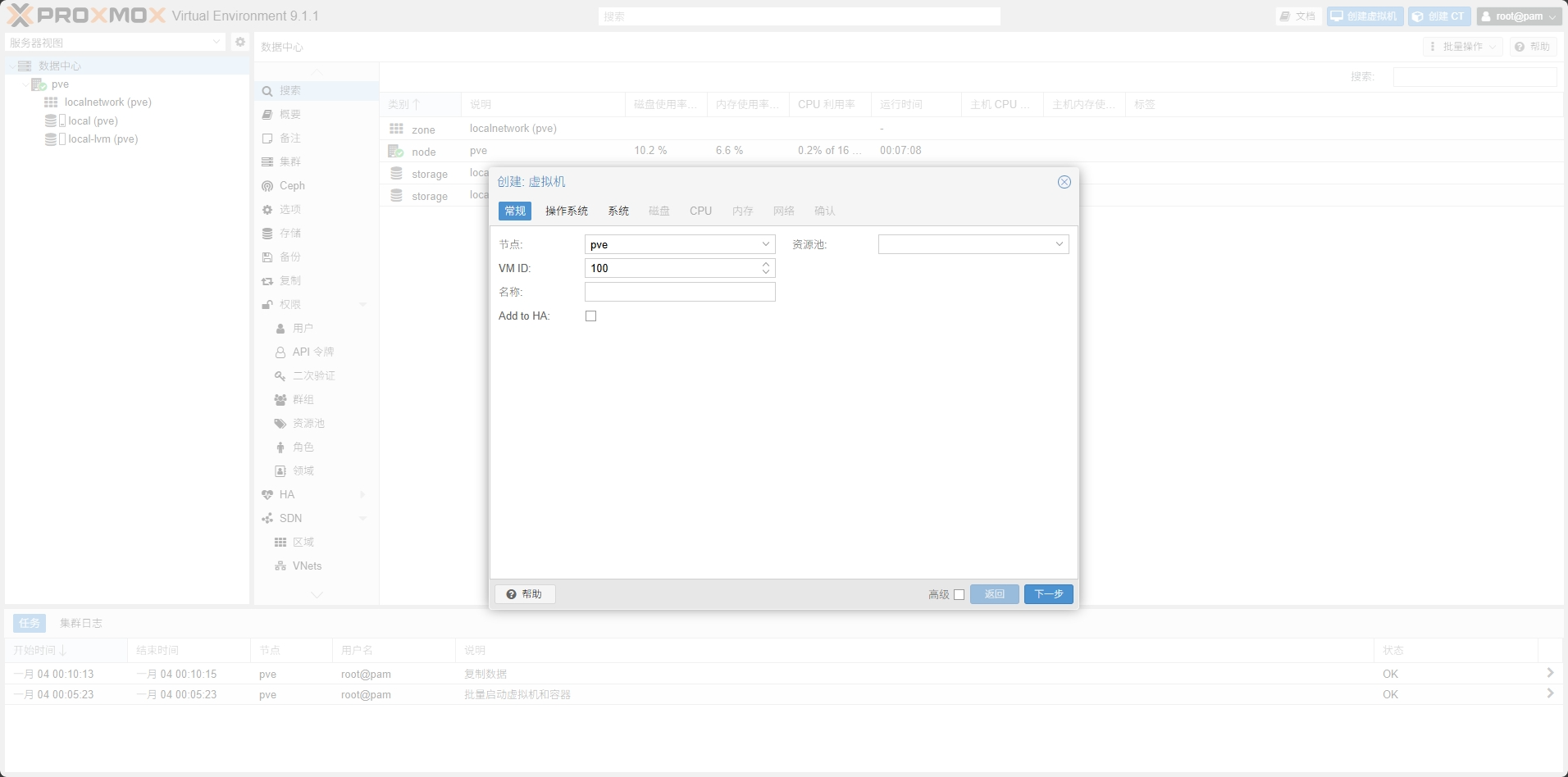Click the SDN network icon
This screenshot has width=1568, height=777.
click(x=267, y=519)
